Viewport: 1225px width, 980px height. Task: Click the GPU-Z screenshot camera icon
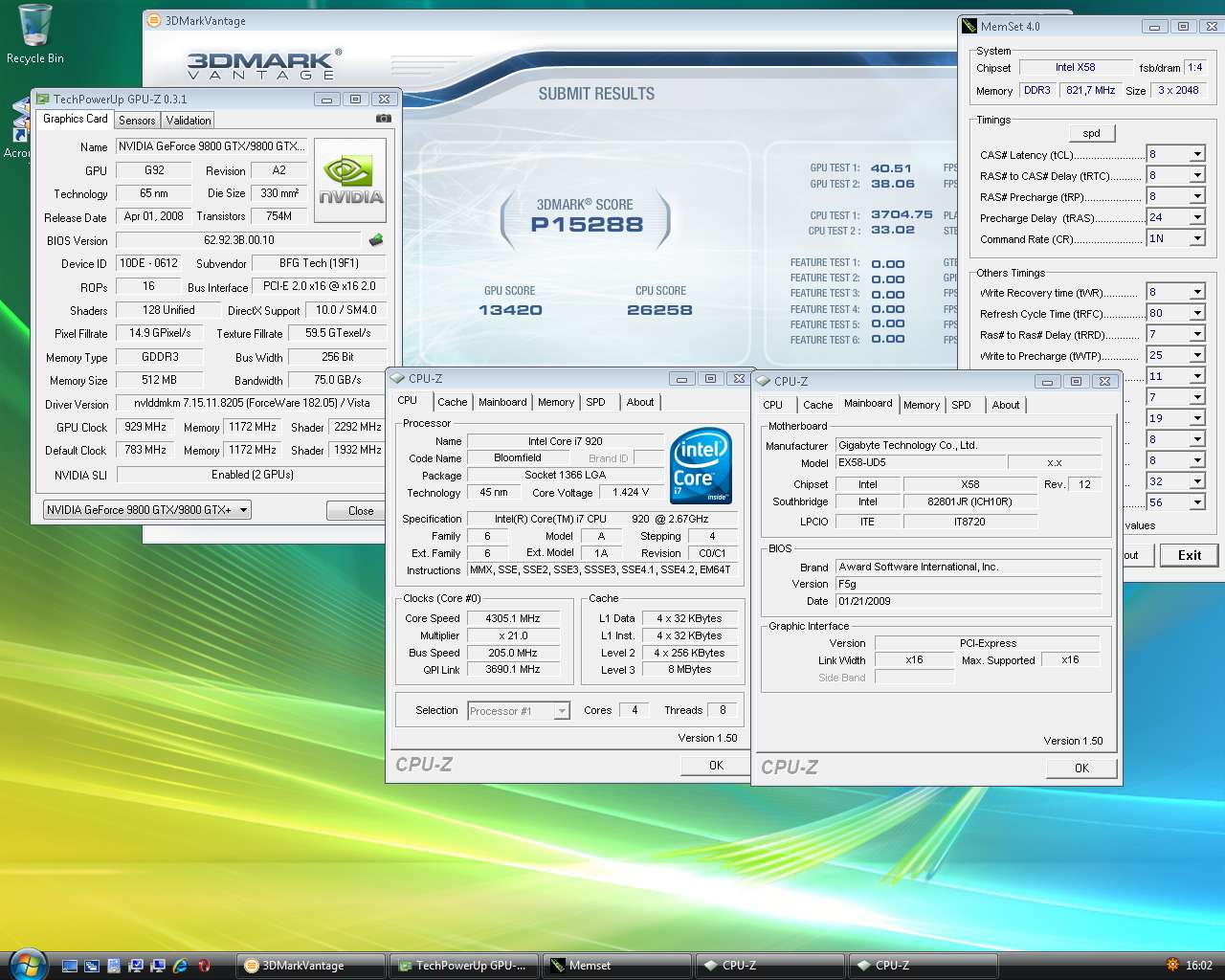click(x=383, y=119)
